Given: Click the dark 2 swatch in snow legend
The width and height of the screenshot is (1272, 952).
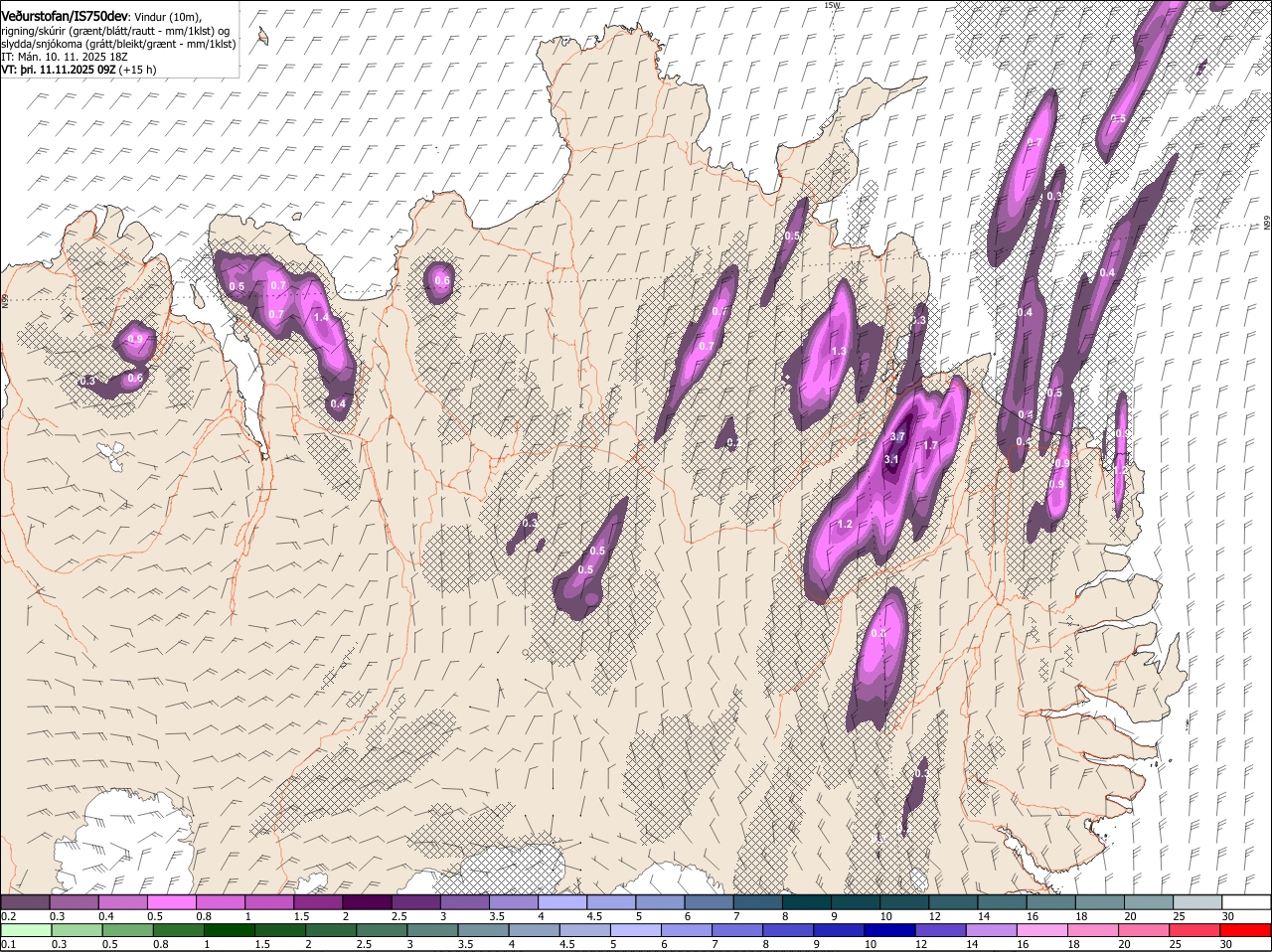Looking at the screenshot, I should click(x=367, y=901).
